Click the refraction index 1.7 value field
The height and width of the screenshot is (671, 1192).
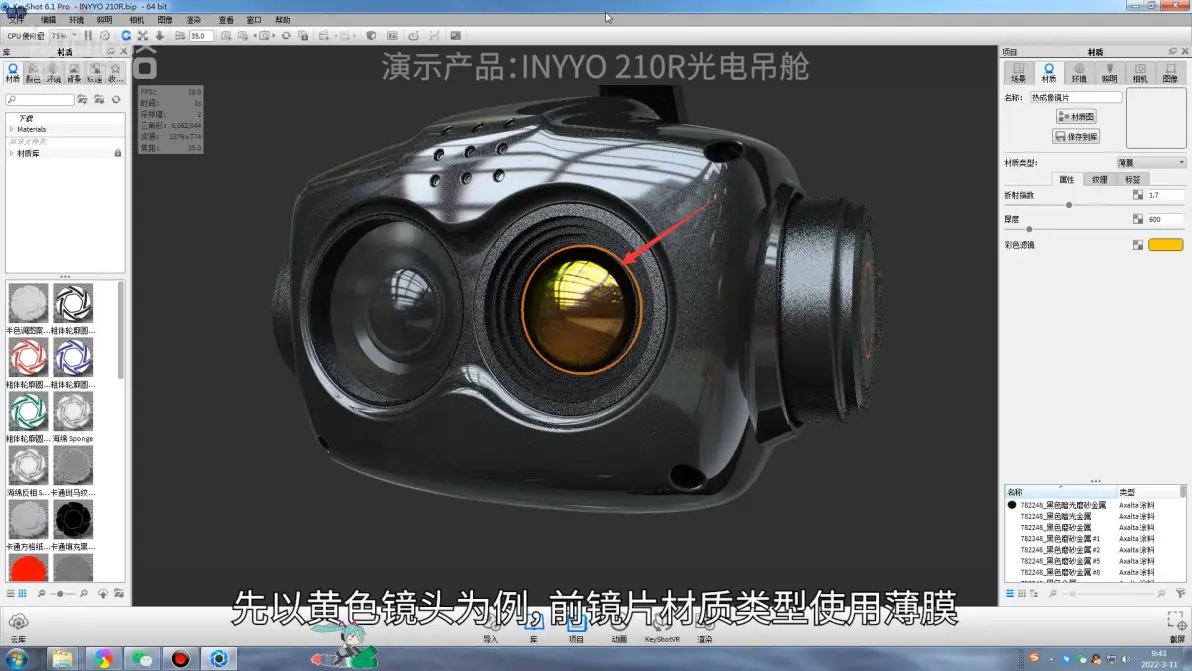point(1165,195)
